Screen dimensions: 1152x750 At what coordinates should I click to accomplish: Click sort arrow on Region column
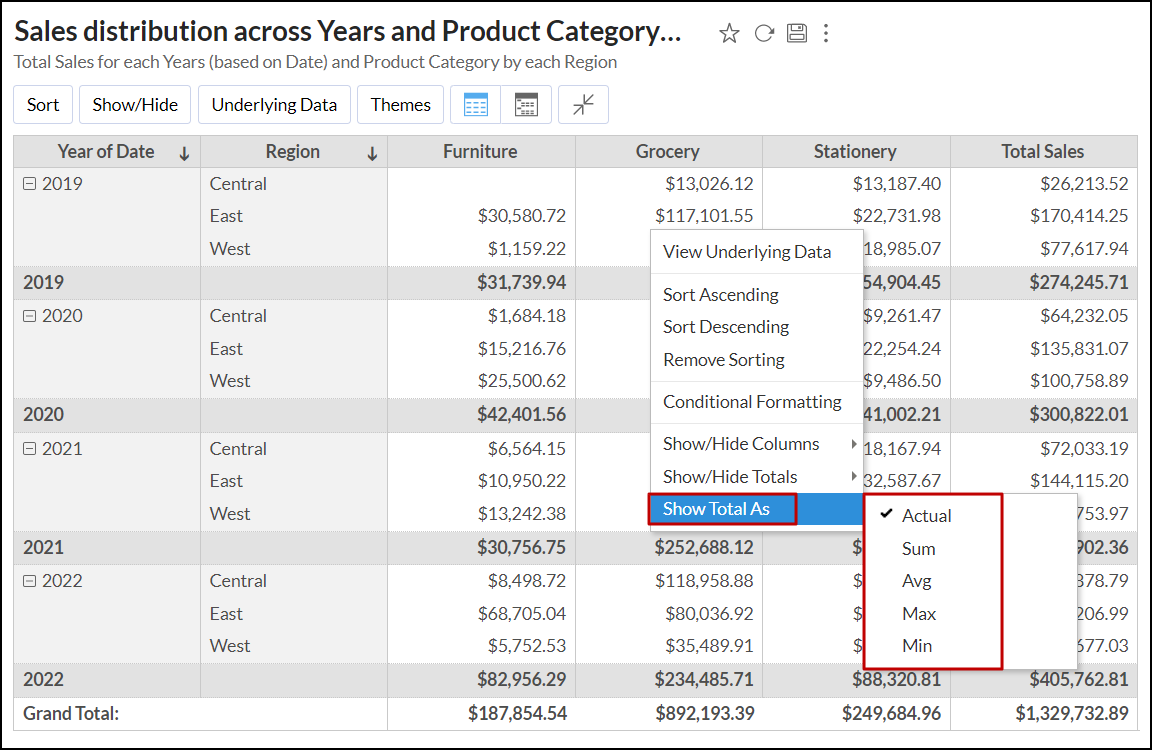coord(372,153)
